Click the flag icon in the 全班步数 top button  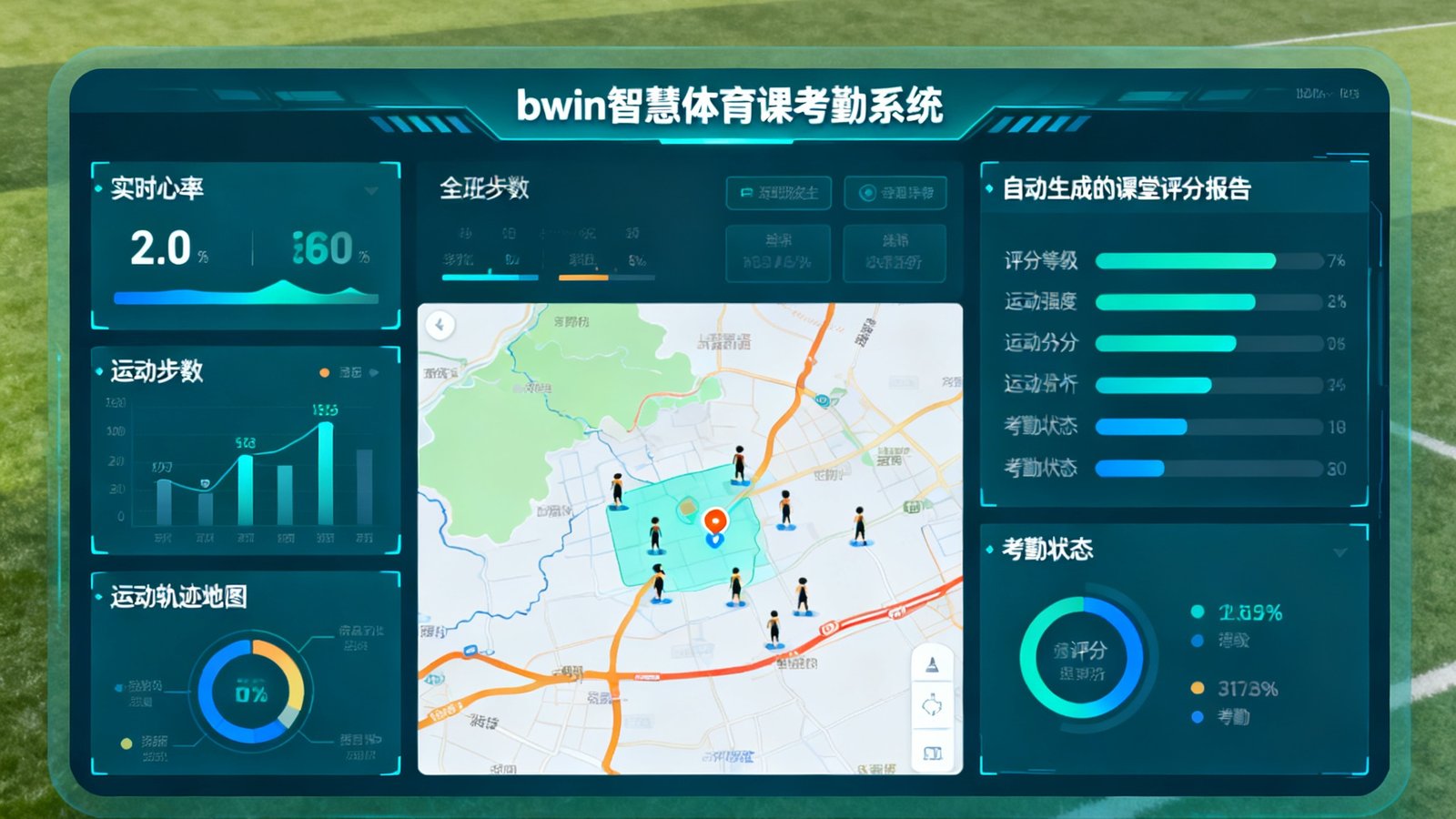point(746,193)
